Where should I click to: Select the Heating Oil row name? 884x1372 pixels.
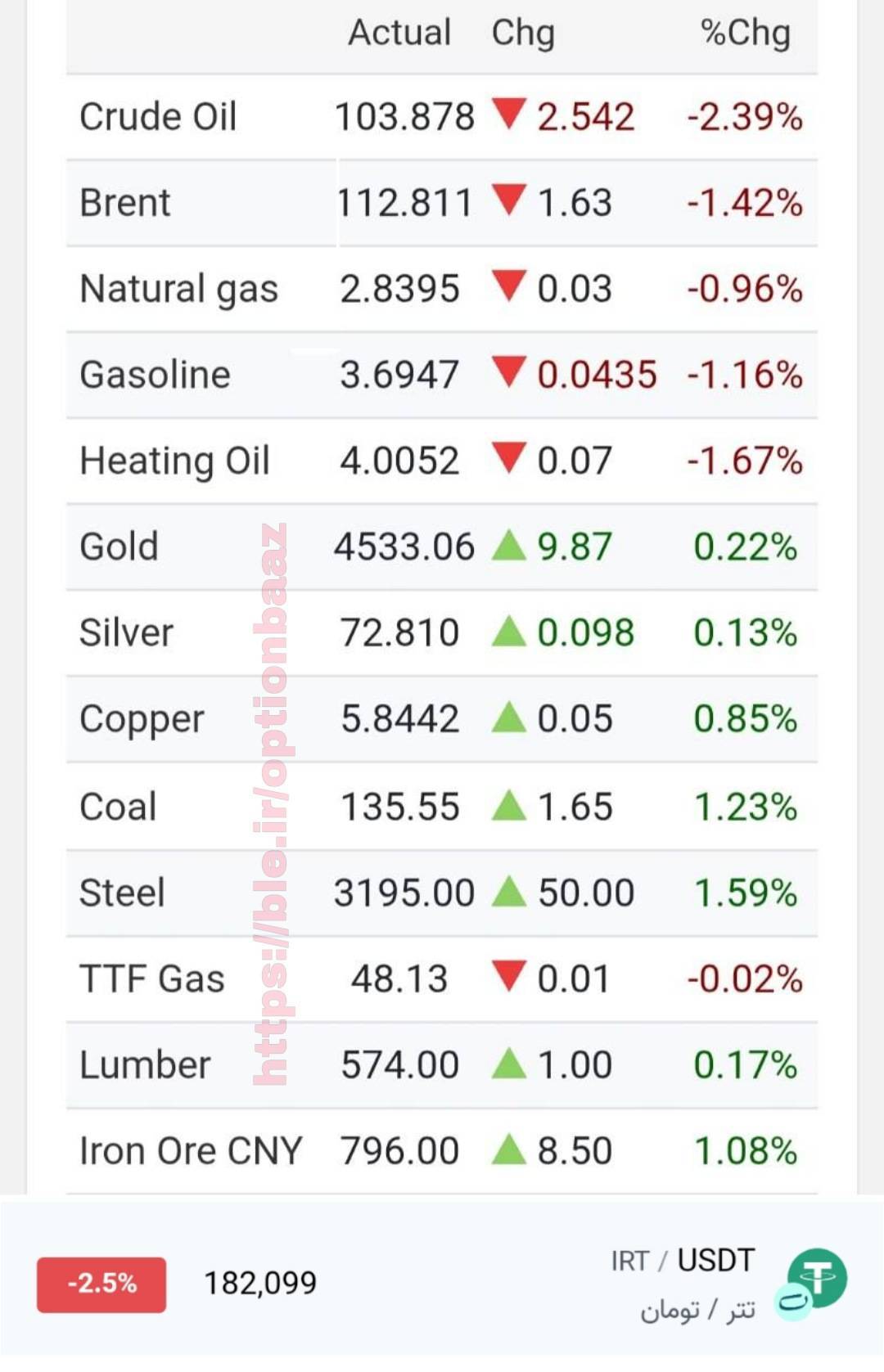tap(174, 461)
